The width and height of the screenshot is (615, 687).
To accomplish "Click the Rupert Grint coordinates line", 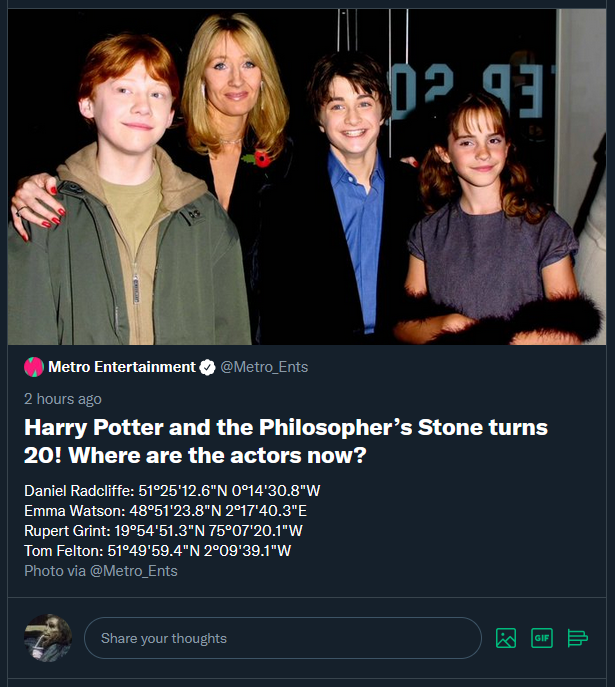I will [x=163, y=531].
